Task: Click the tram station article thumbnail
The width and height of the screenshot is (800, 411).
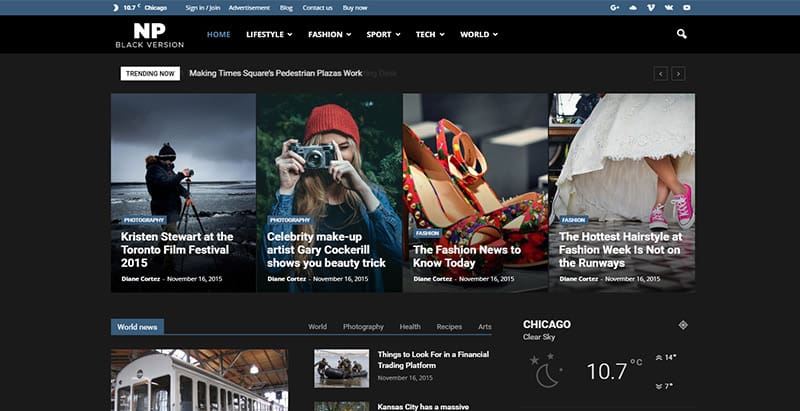Action: coord(199,380)
